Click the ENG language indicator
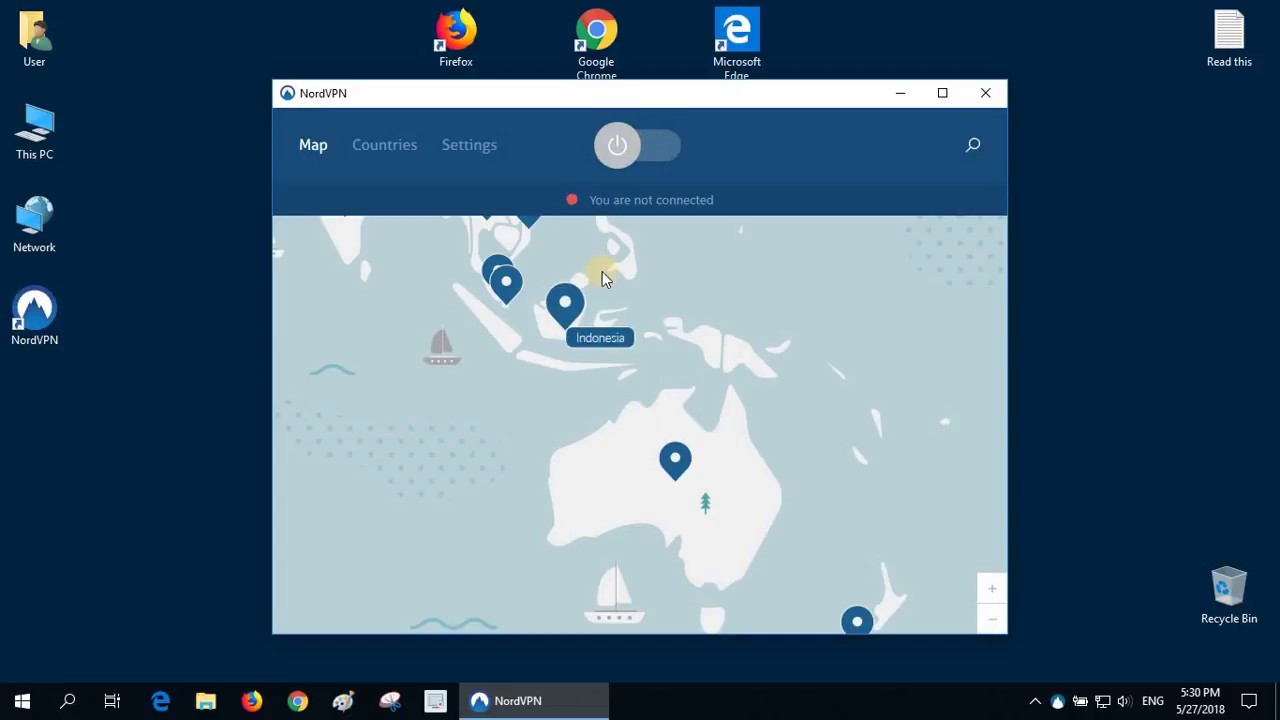 coord(1152,701)
